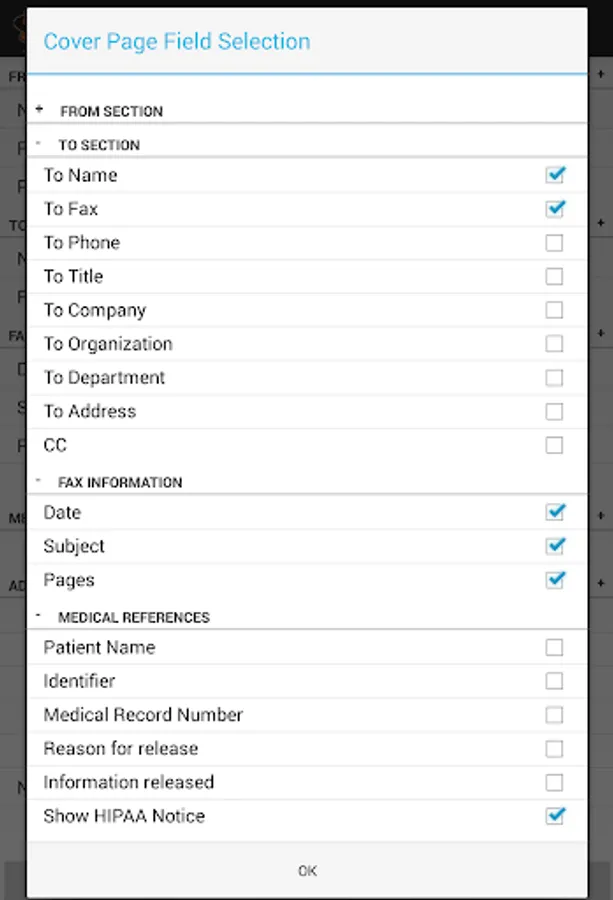613x900 pixels.
Task: Enable the CC field checkbox
Action: tap(554, 445)
